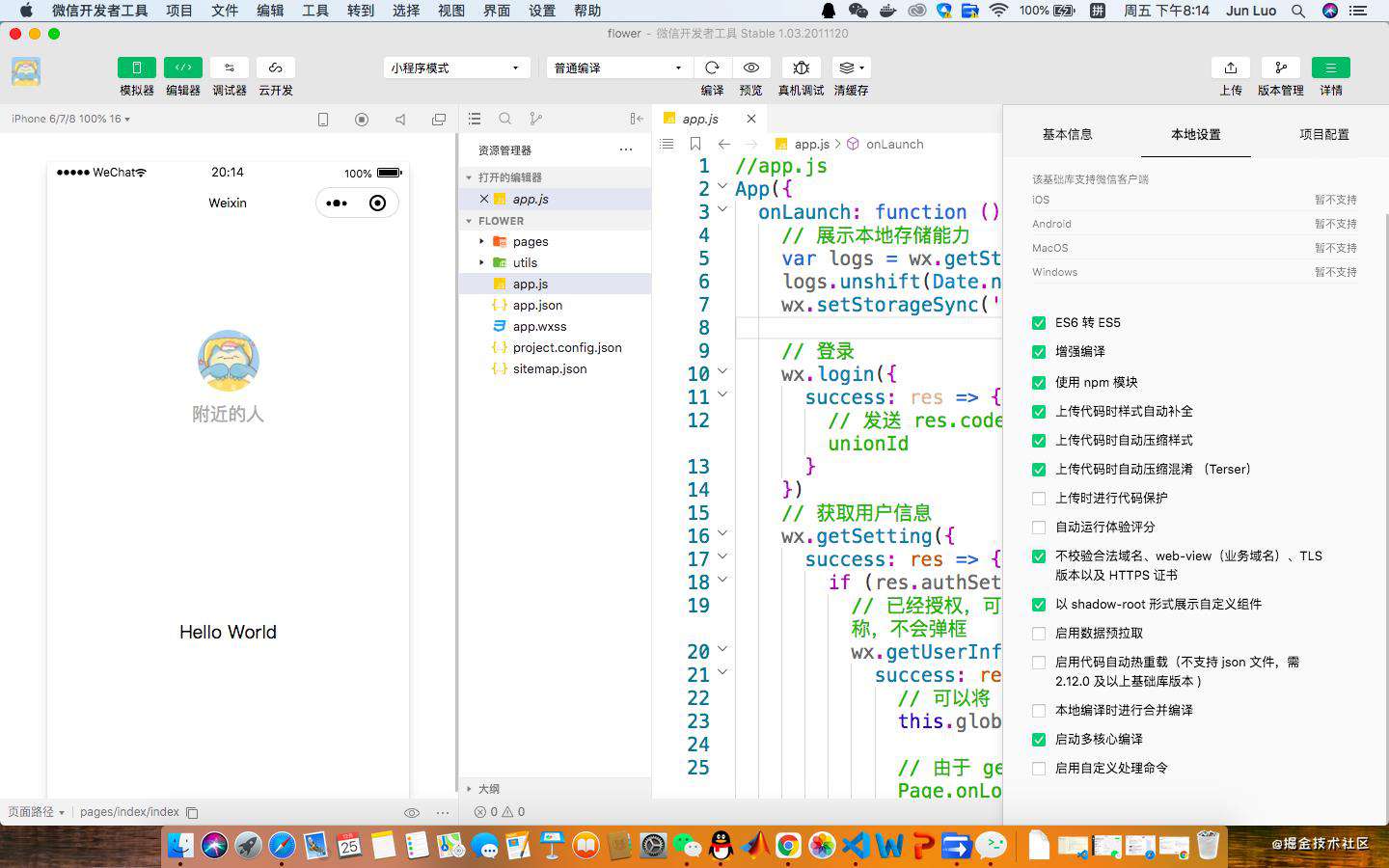Uncheck 增强编译 checkbox

1039,352
